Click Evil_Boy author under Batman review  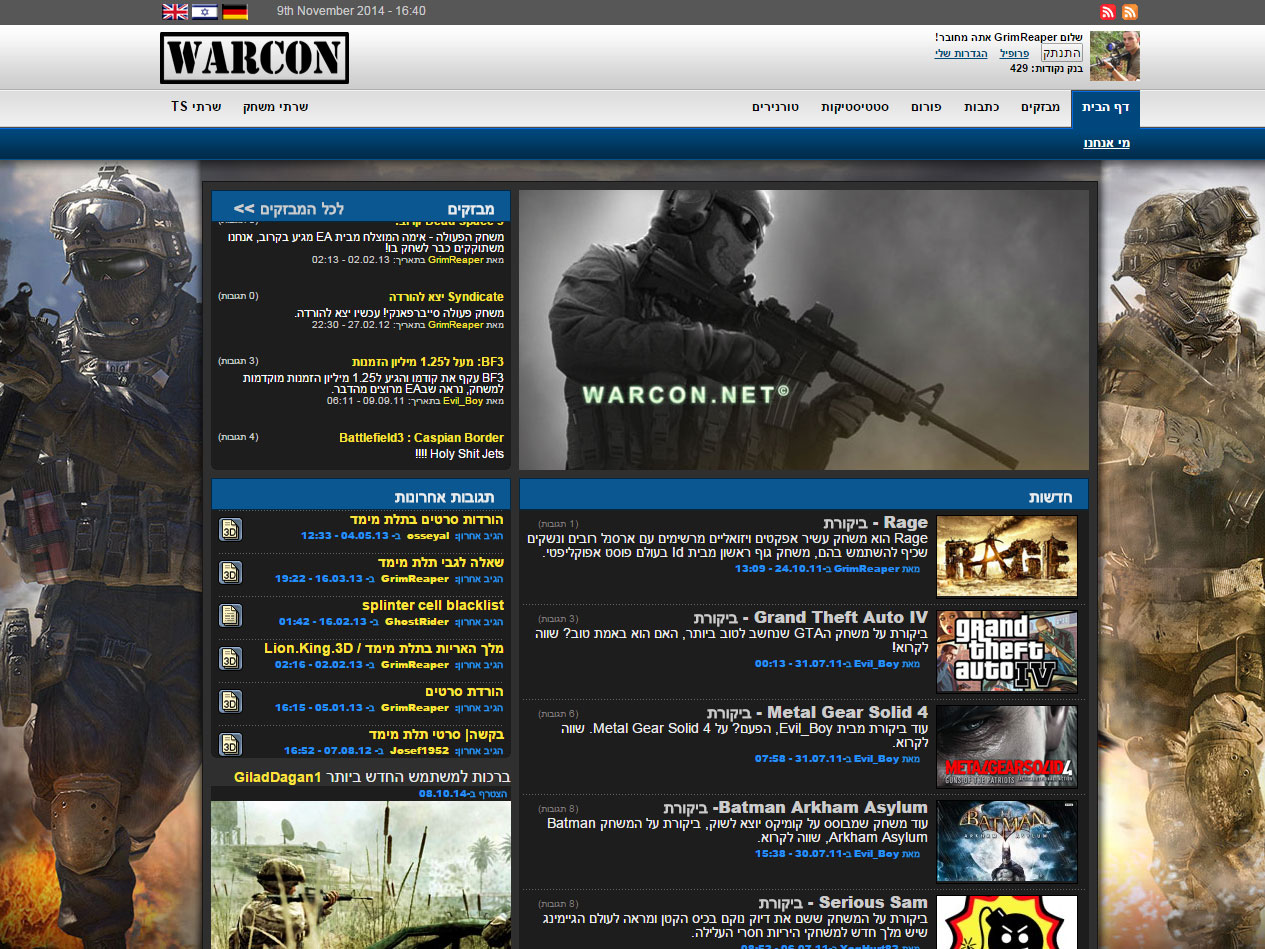click(876, 854)
